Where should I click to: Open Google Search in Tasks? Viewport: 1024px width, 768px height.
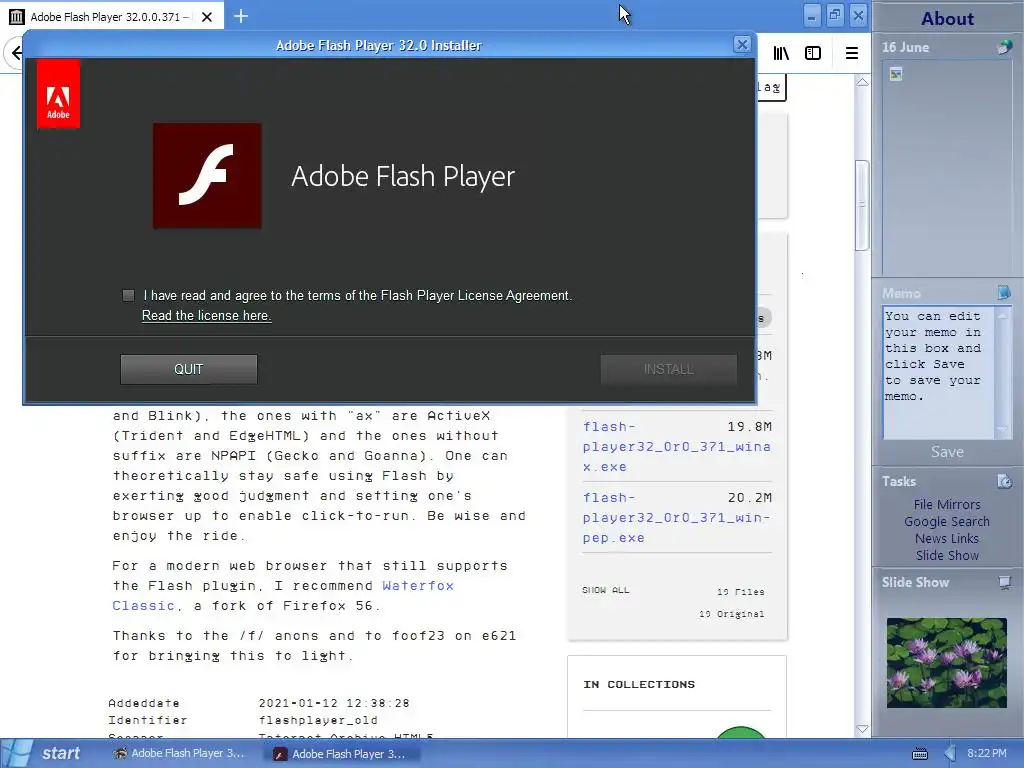pyautogui.click(x=947, y=522)
